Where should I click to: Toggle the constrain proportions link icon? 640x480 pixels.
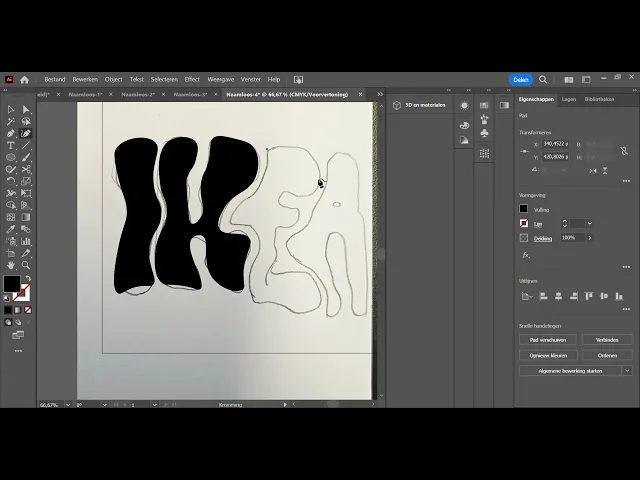[x=624, y=151]
